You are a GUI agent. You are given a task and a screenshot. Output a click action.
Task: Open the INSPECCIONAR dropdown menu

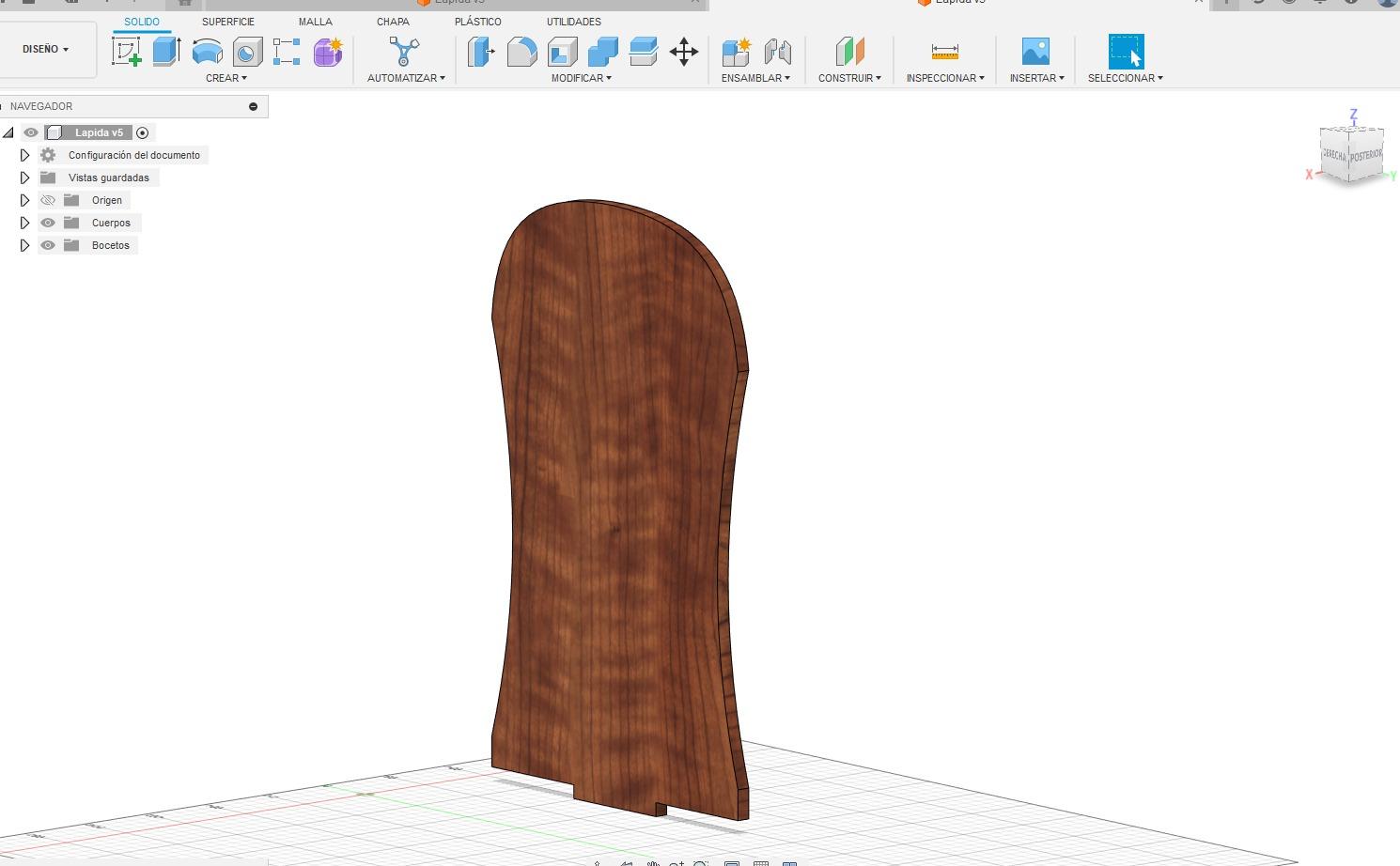[945, 78]
